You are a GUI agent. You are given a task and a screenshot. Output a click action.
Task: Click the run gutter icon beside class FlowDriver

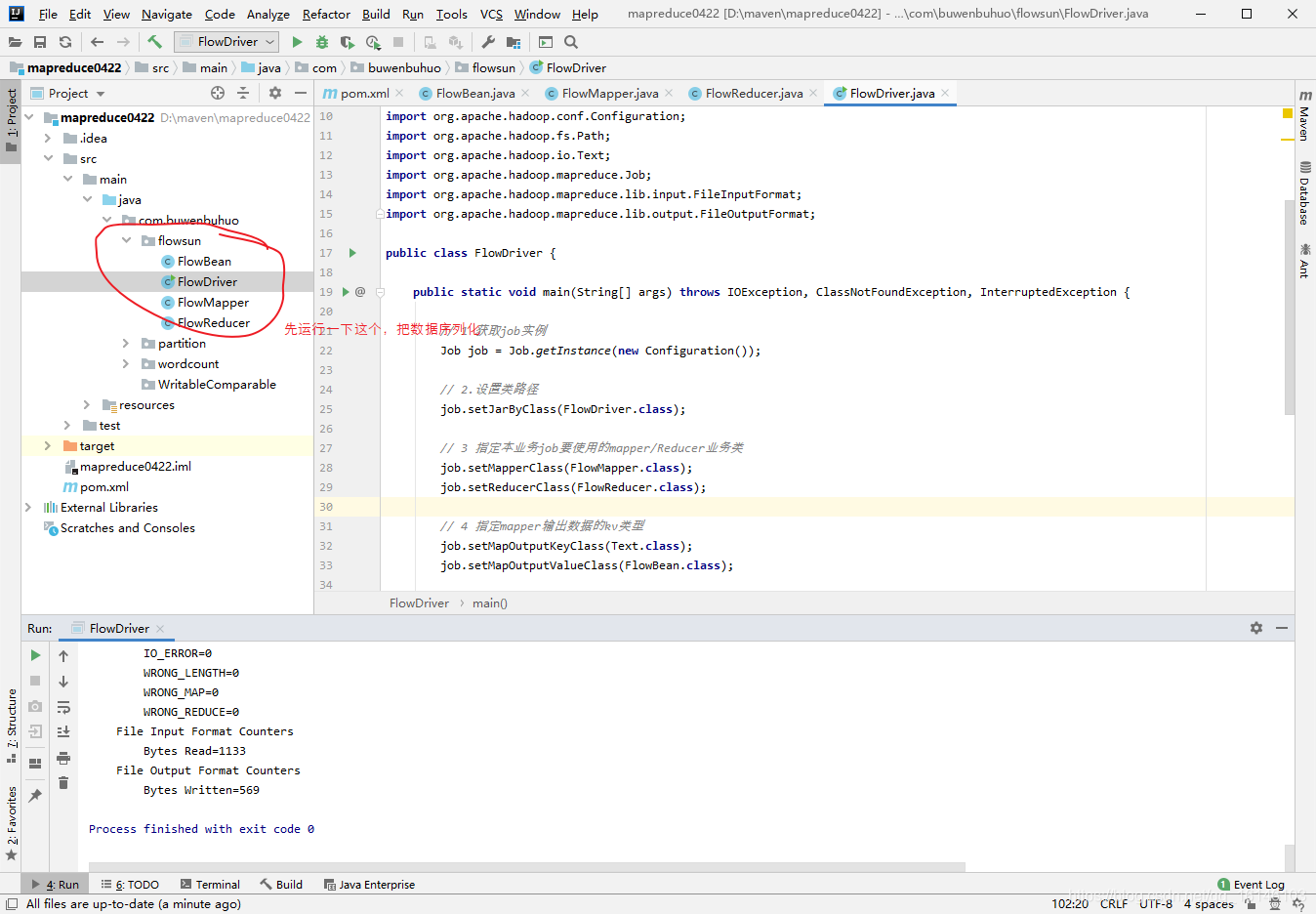[x=352, y=253]
